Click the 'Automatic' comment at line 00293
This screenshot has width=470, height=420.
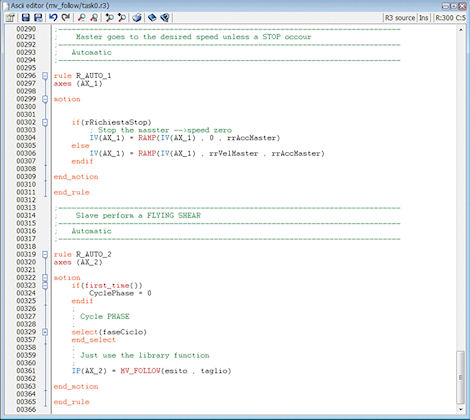click(91, 53)
